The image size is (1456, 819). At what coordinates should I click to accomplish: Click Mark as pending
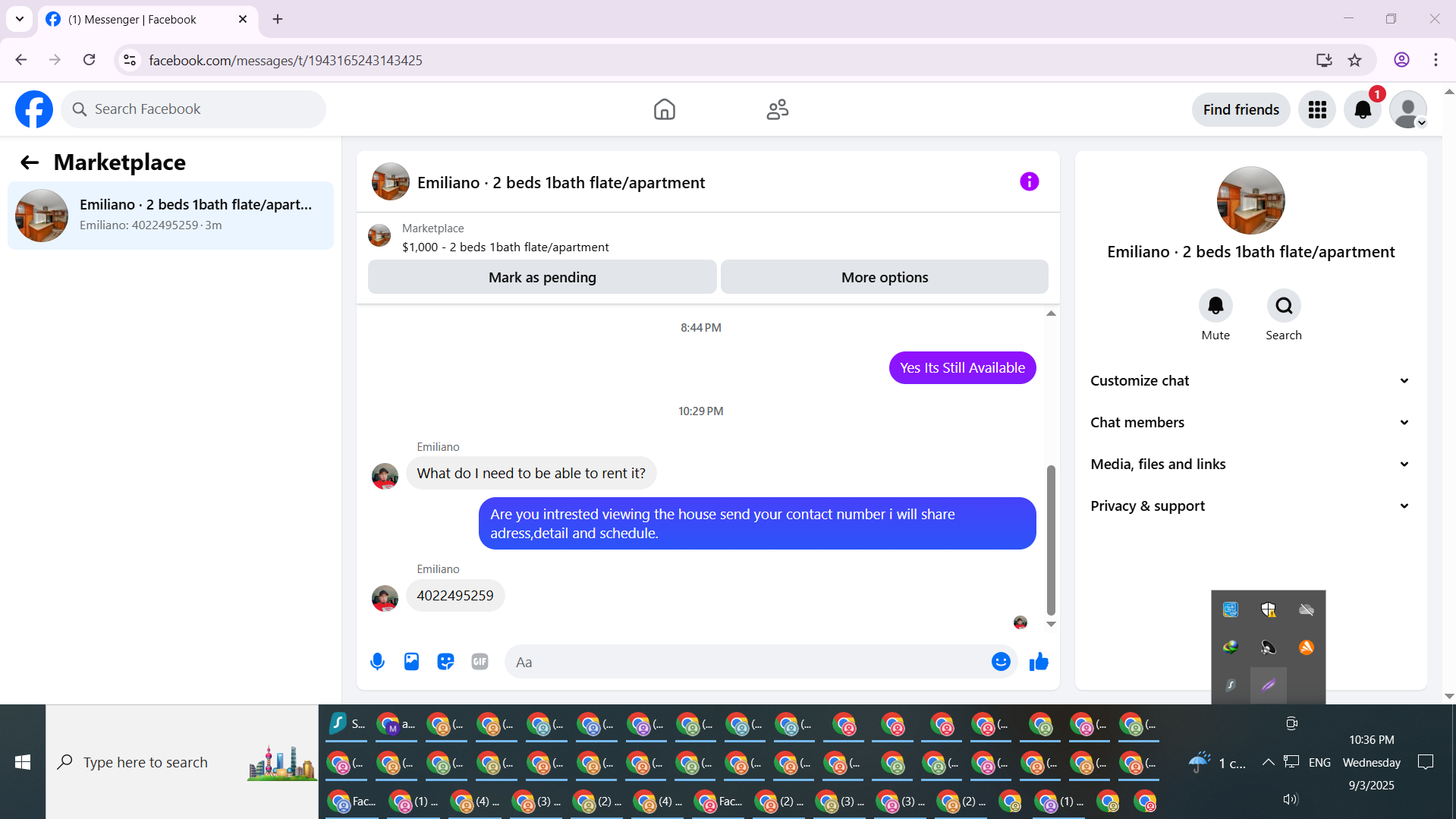pos(542,277)
